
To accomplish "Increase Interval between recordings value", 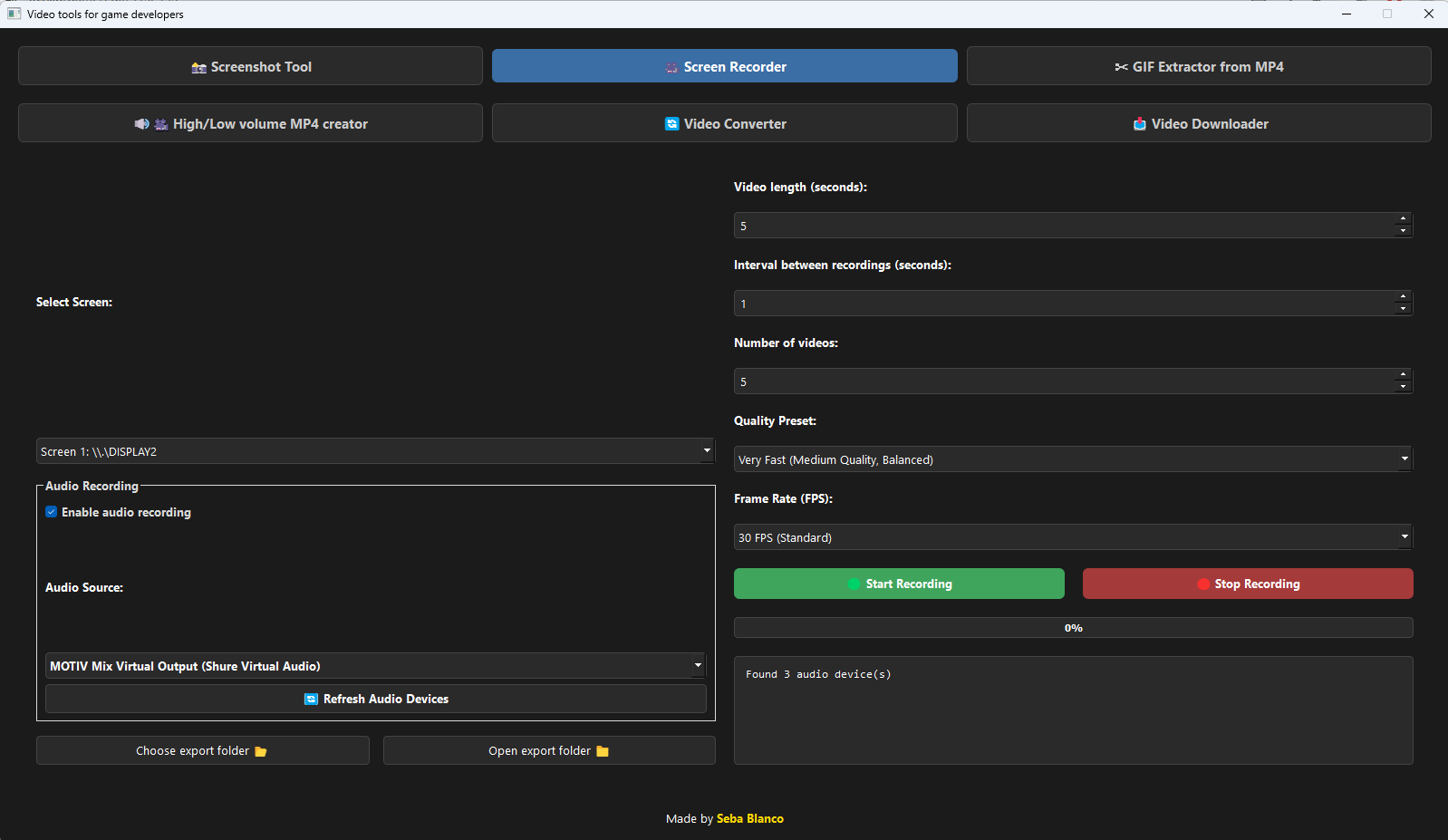I will coord(1404,297).
